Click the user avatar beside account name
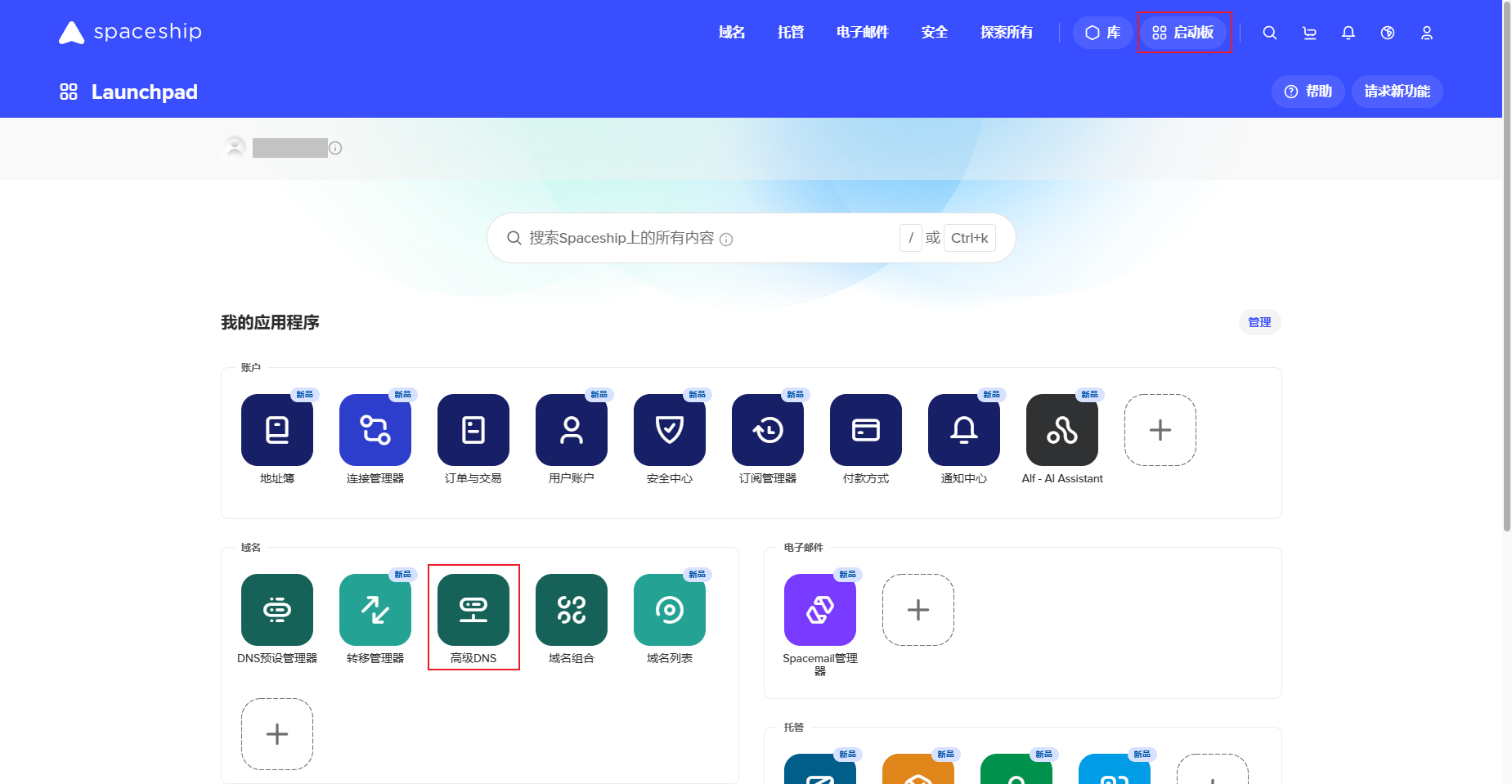This screenshot has width=1512, height=784. coord(236,147)
